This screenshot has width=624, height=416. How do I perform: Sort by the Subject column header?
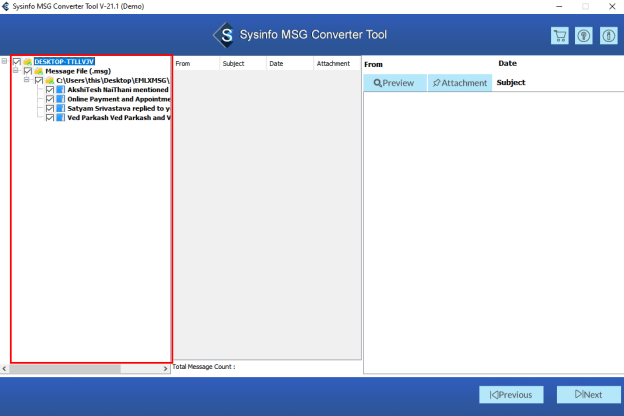tap(243, 64)
